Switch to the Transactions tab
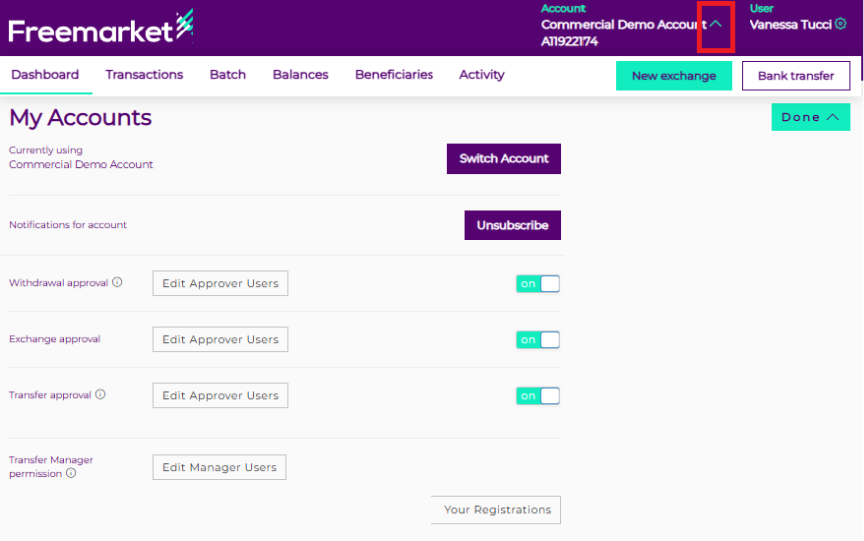 pos(144,75)
